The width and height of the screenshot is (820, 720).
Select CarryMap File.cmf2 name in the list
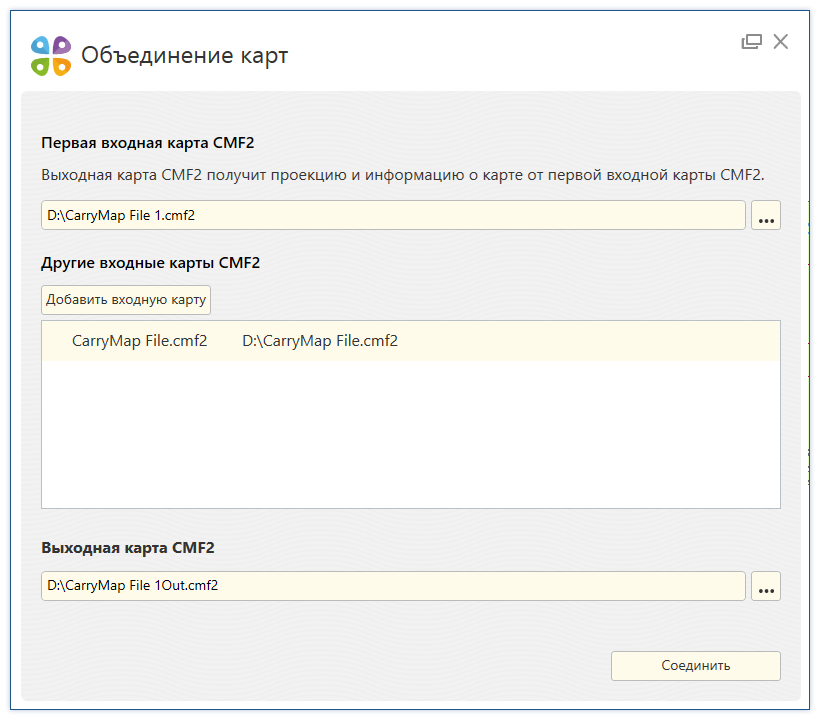(x=140, y=341)
